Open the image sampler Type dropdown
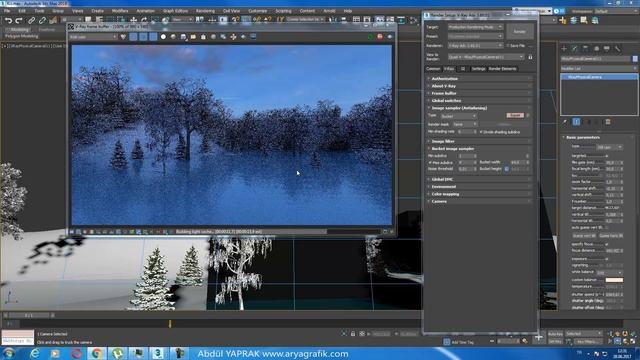 tap(458, 116)
